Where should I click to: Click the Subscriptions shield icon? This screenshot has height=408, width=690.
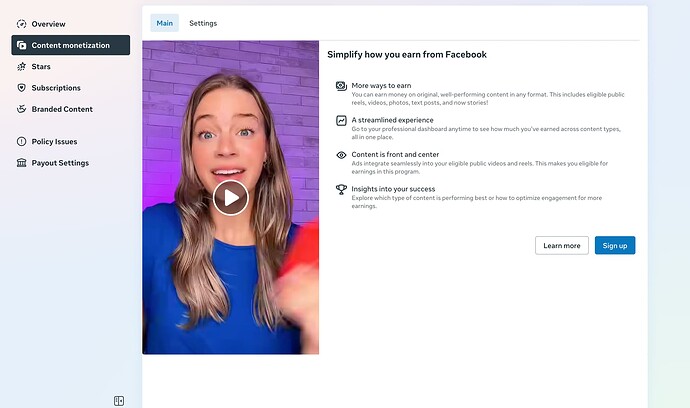pyautogui.click(x=22, y=88)
